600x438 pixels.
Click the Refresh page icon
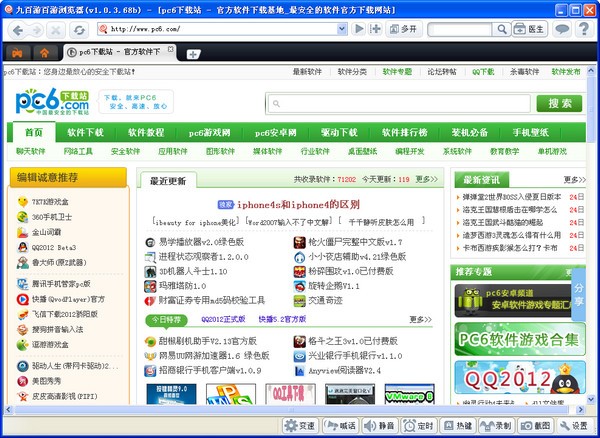[79, 30]
